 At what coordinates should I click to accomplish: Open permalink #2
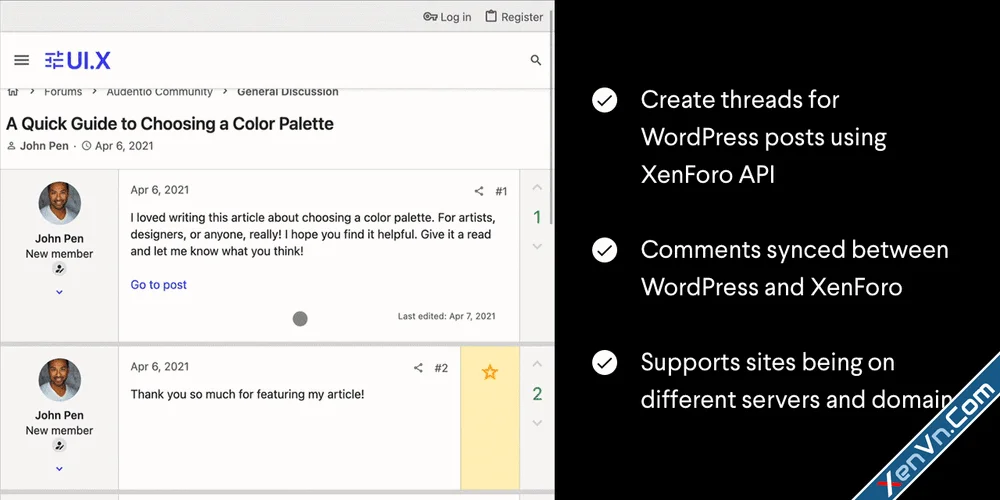tap(441, 368)
